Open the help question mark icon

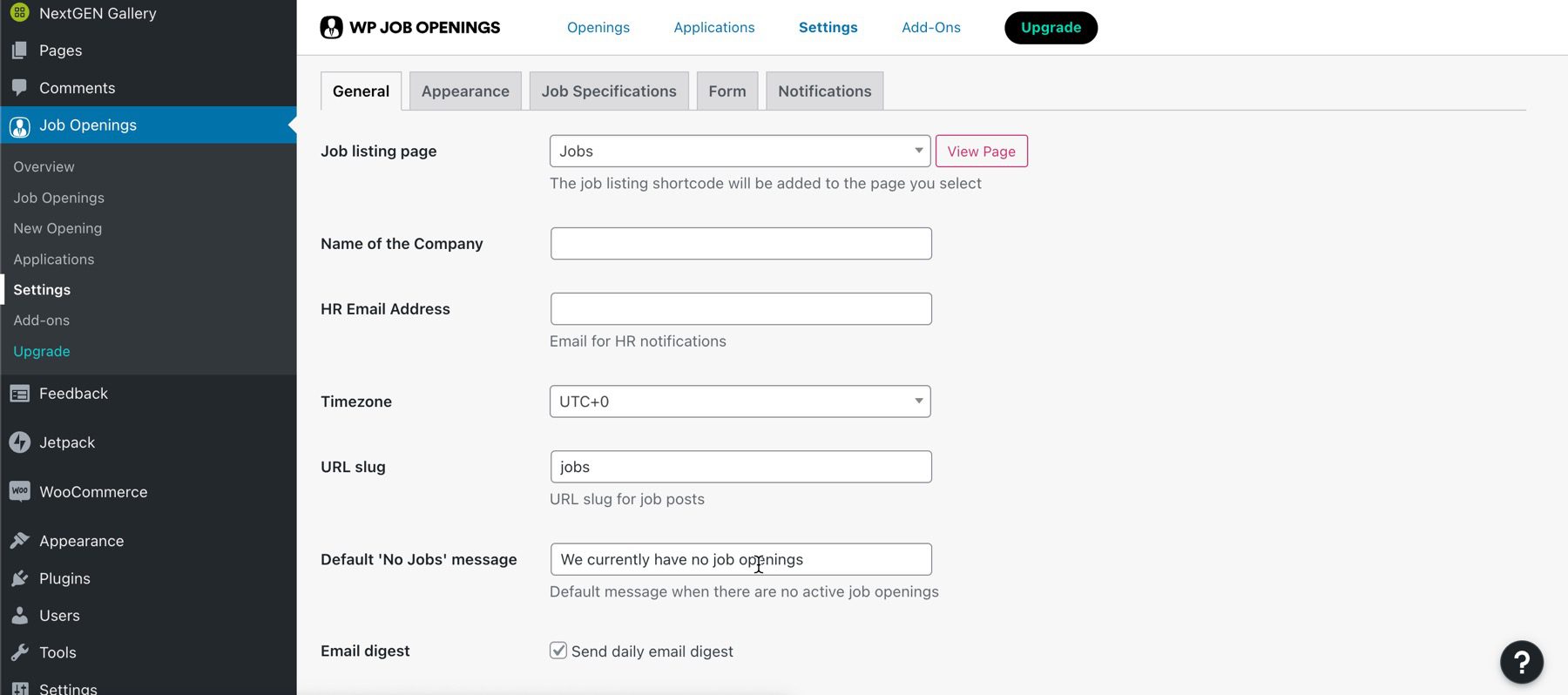(x=1521, y=662)
